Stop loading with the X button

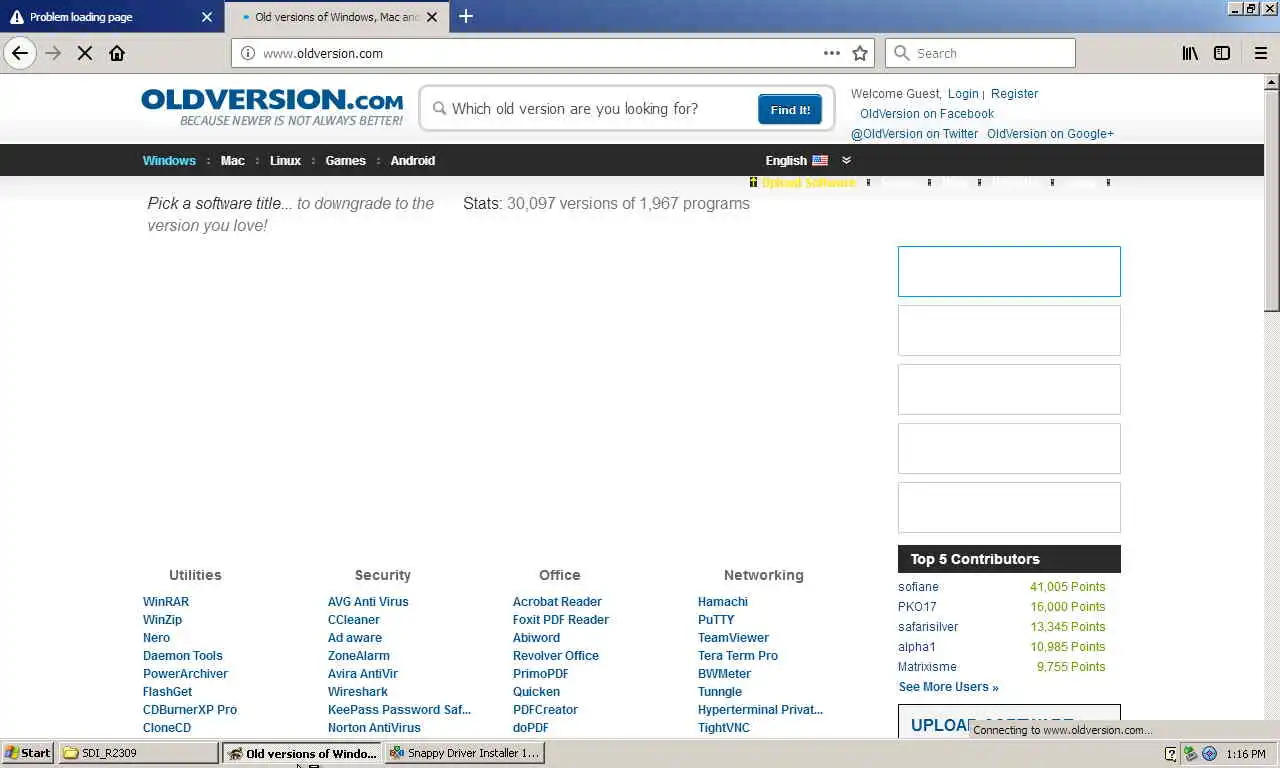[x=85, y=53]
